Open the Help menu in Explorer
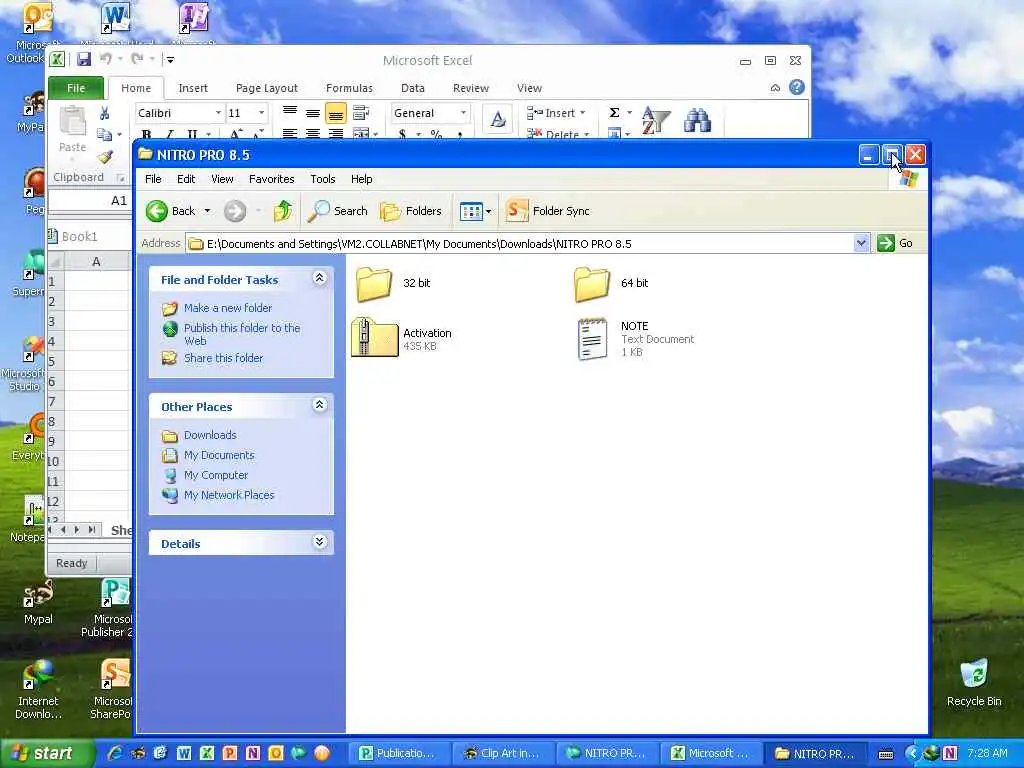Viewport: 1024px width, 768px height. 361,179
